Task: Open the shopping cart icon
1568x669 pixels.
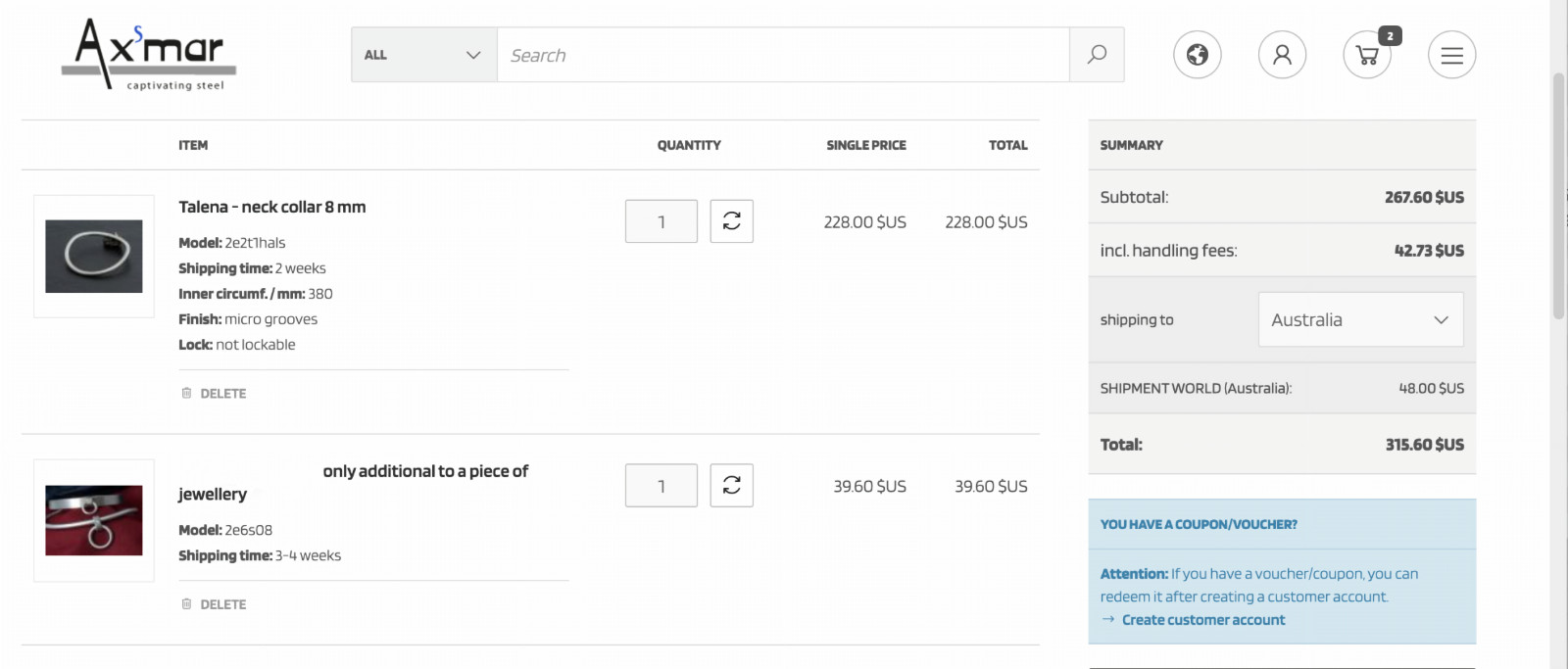Action: tap(1367, 55)
